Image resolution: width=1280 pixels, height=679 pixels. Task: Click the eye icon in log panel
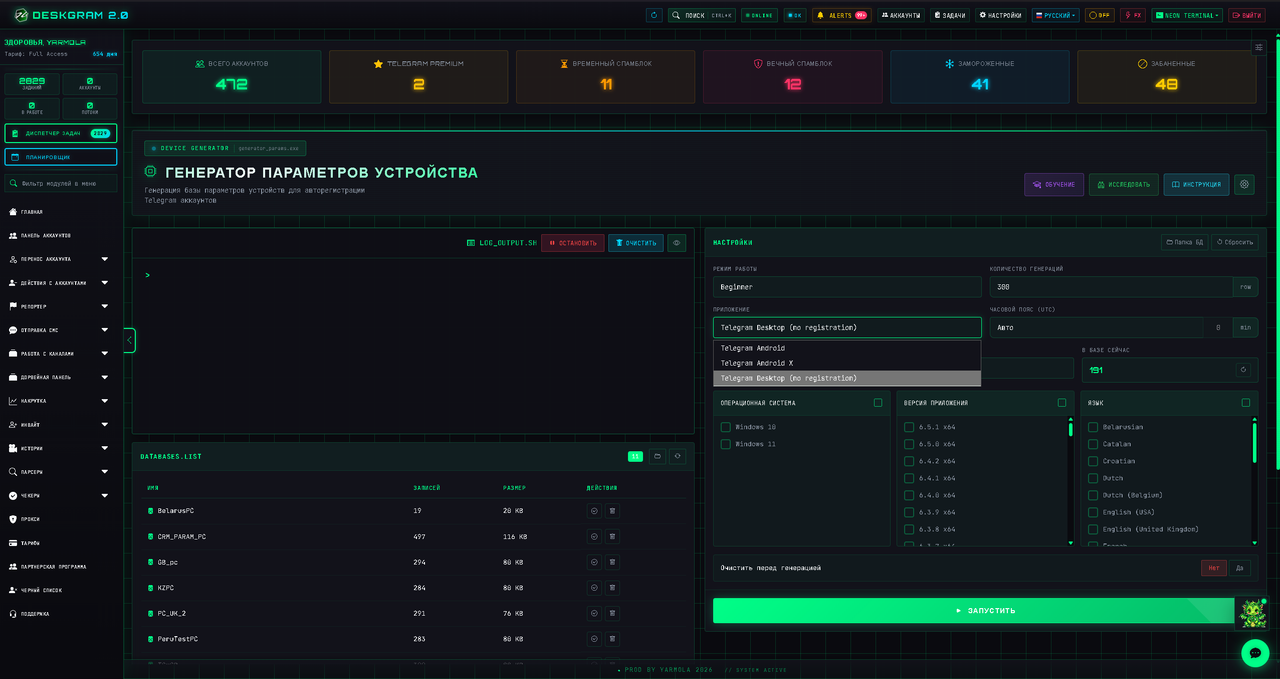(677, 242)
